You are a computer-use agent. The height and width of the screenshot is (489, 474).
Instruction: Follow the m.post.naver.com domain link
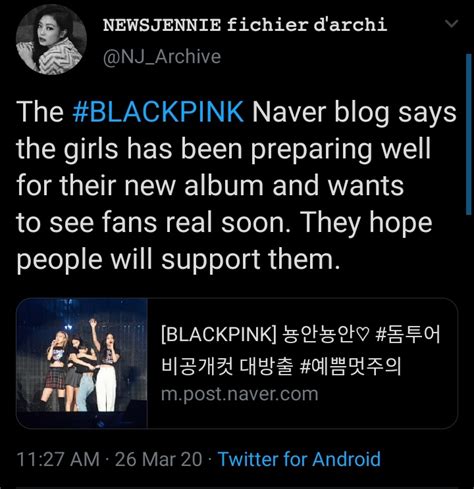(x=239, y=394)
